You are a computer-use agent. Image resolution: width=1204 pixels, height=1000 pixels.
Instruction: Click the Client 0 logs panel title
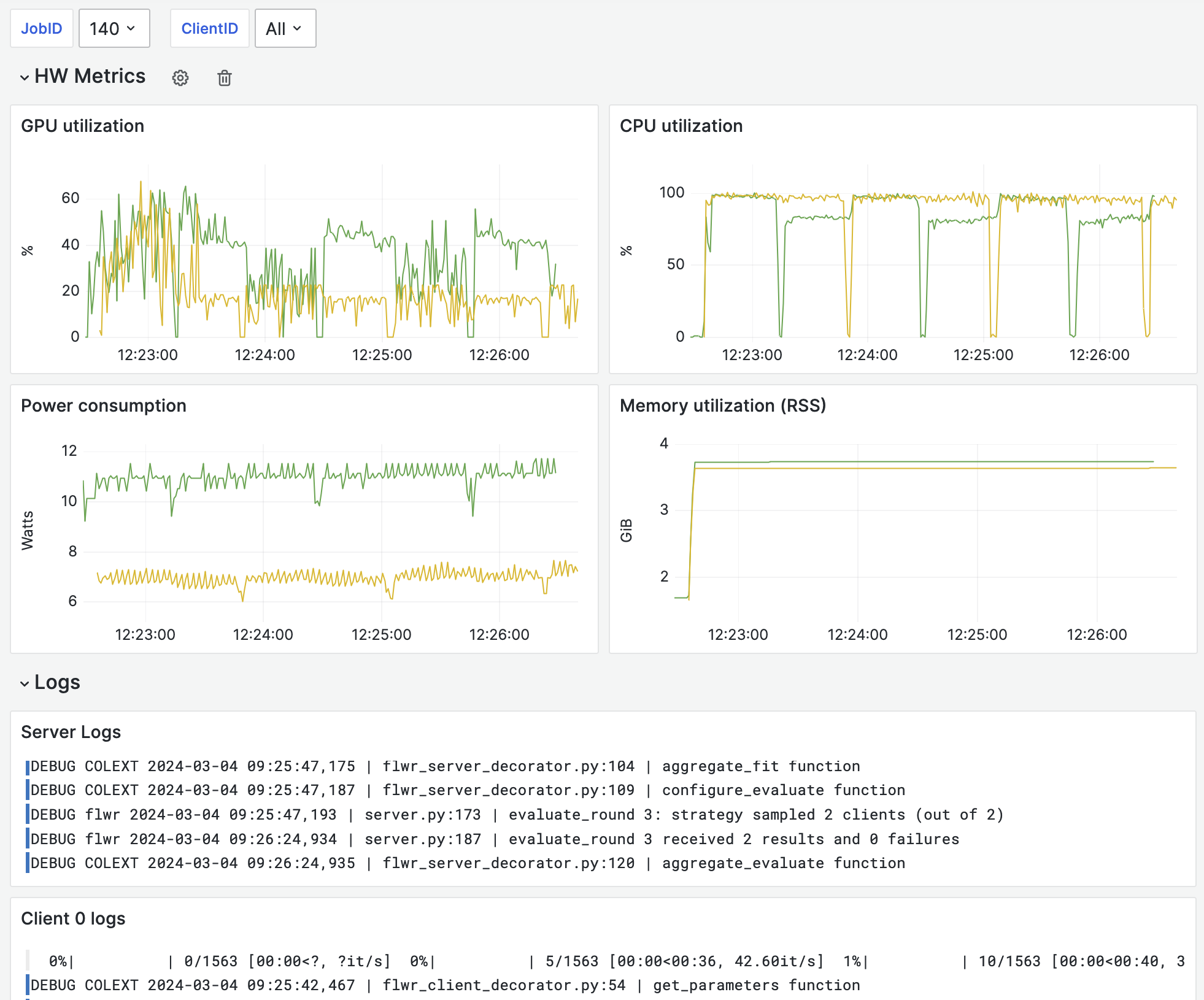[x=73, y=918]
